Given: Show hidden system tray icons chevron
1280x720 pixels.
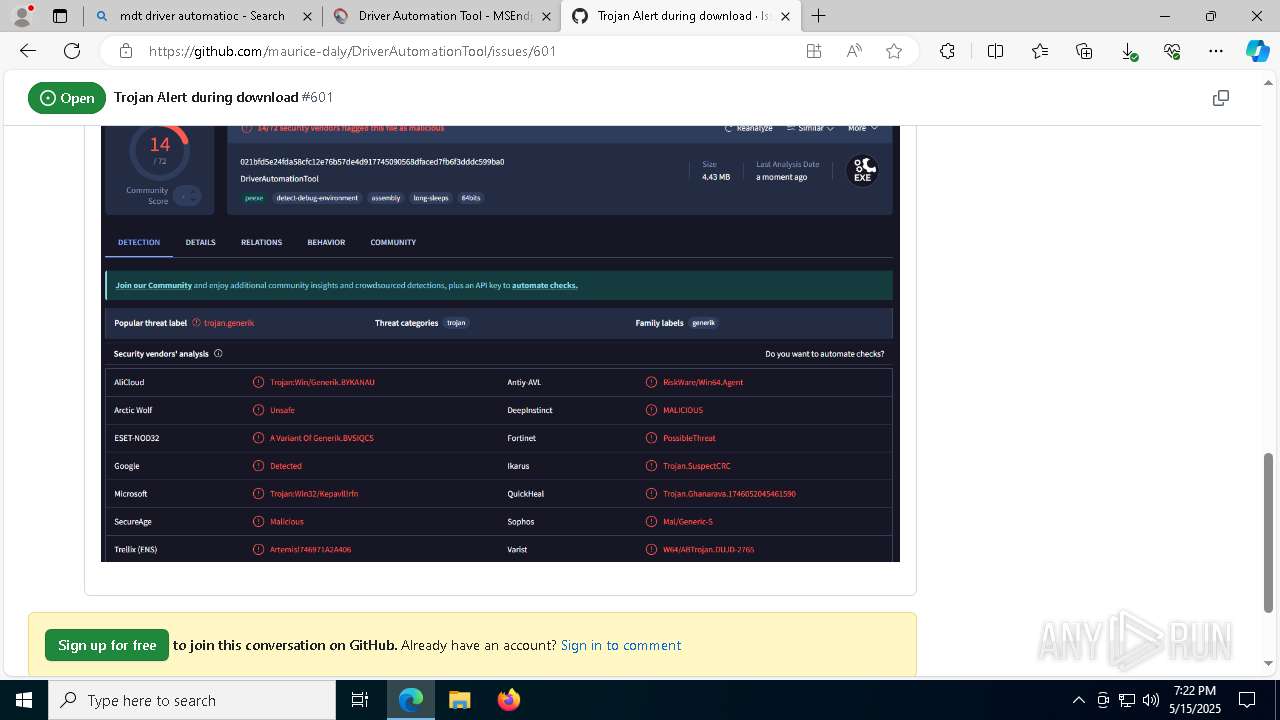Looking at the screenshot, I should [x=1078, y=700].
